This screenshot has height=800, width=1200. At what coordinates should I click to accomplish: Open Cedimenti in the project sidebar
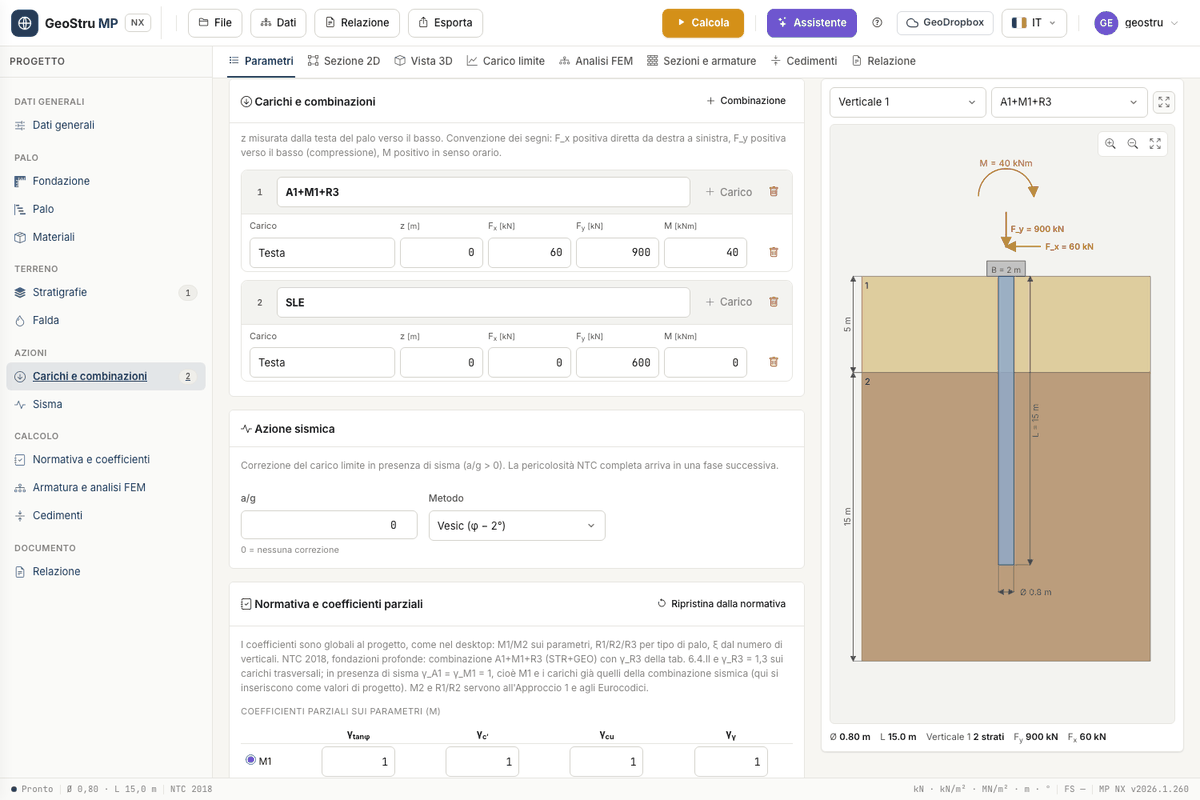point(106,515)
